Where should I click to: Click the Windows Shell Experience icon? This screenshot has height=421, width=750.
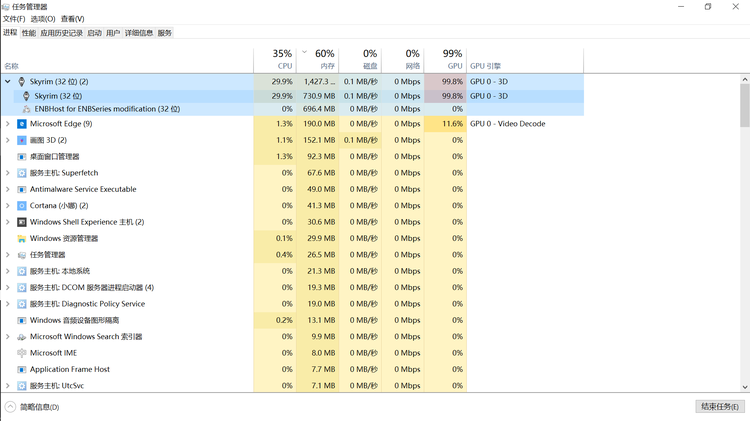[x=22, y=222]
